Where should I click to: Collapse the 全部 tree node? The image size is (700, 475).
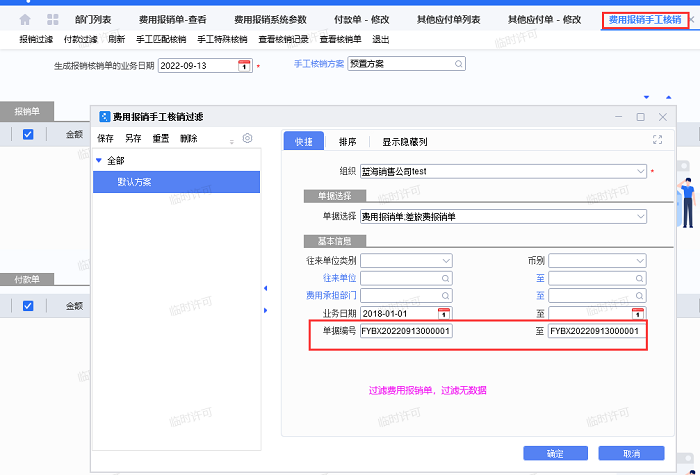98,160
